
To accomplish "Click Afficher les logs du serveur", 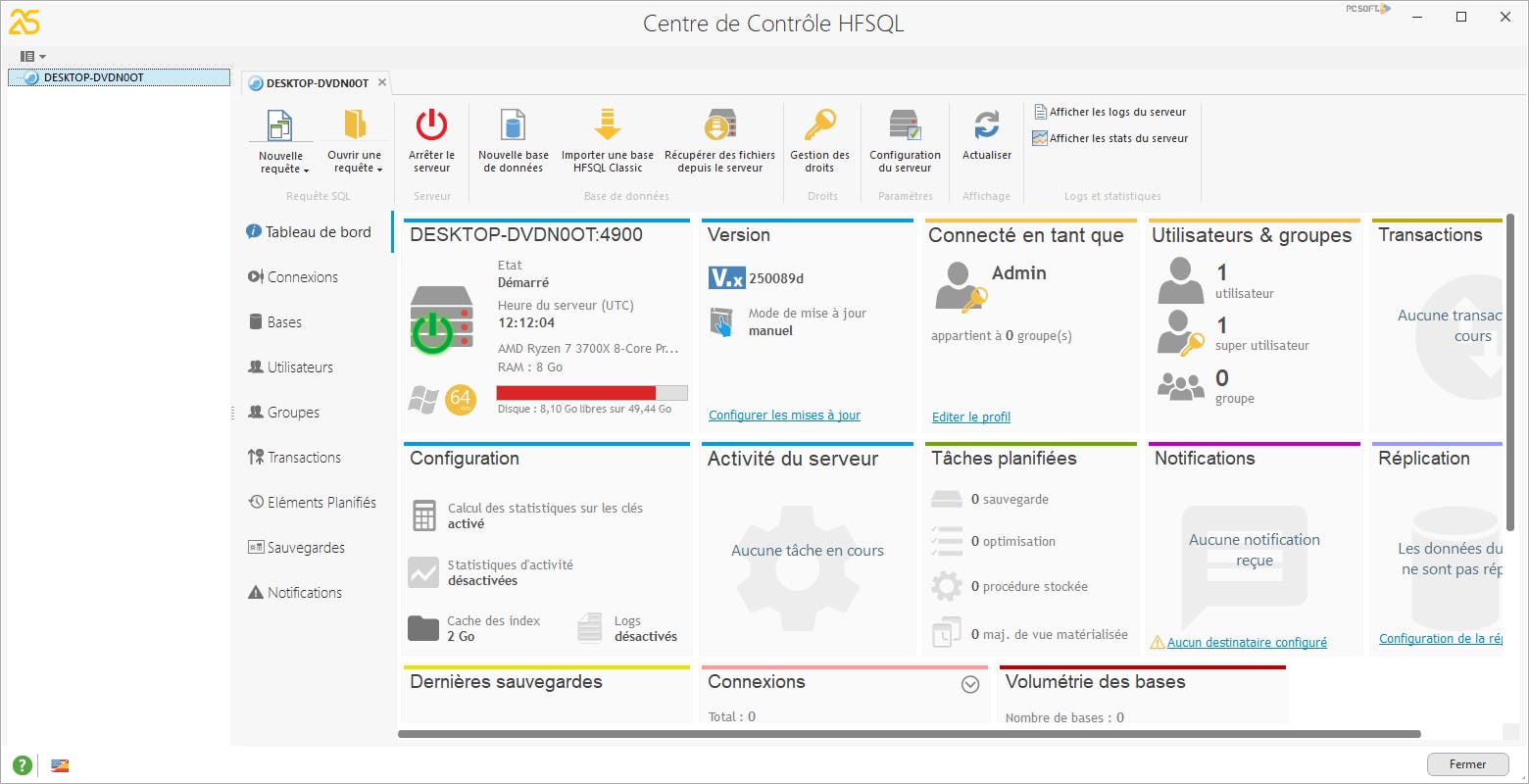I will click(1110, 112).
